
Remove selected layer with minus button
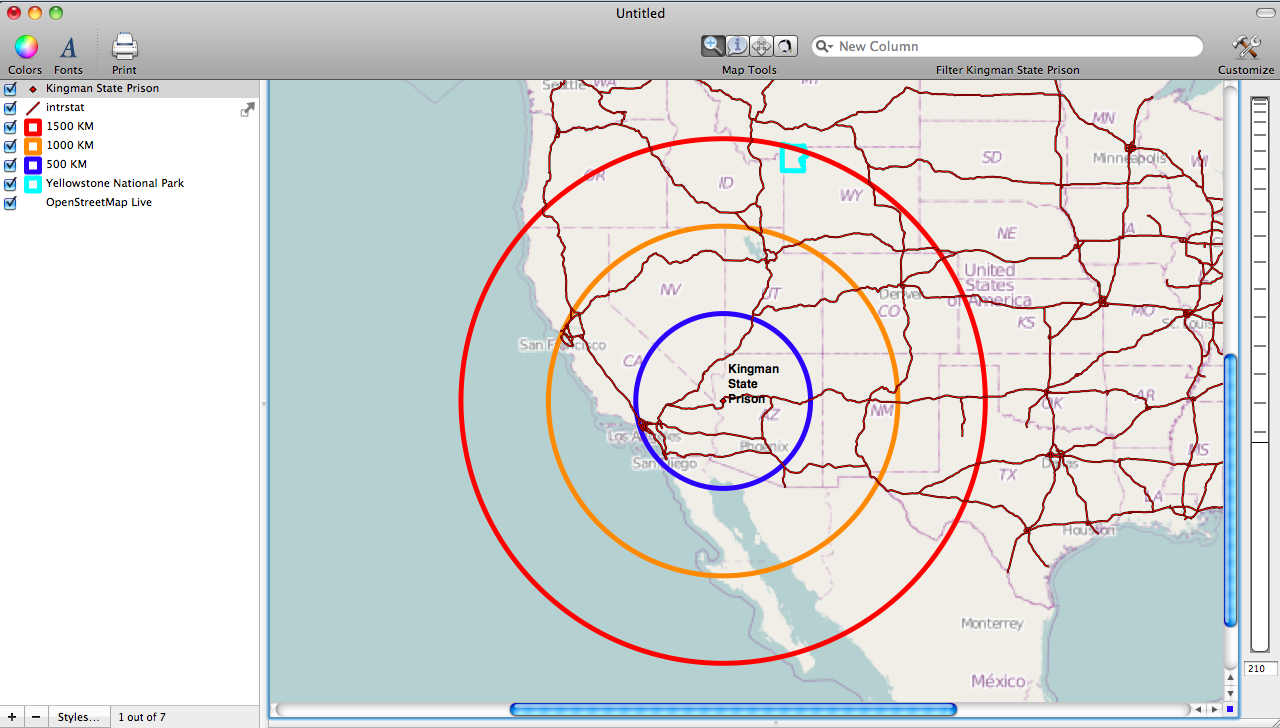click(36, 717)
